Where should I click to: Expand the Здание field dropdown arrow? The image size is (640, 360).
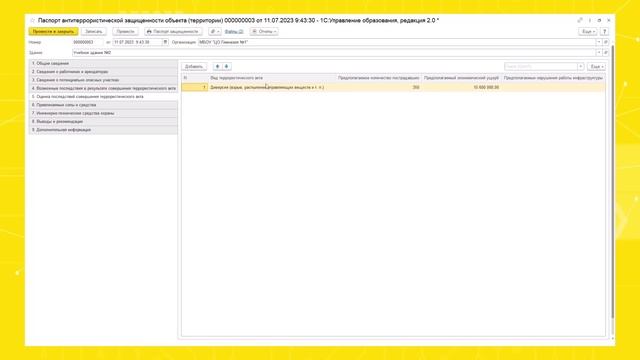(x=599, y=53)
